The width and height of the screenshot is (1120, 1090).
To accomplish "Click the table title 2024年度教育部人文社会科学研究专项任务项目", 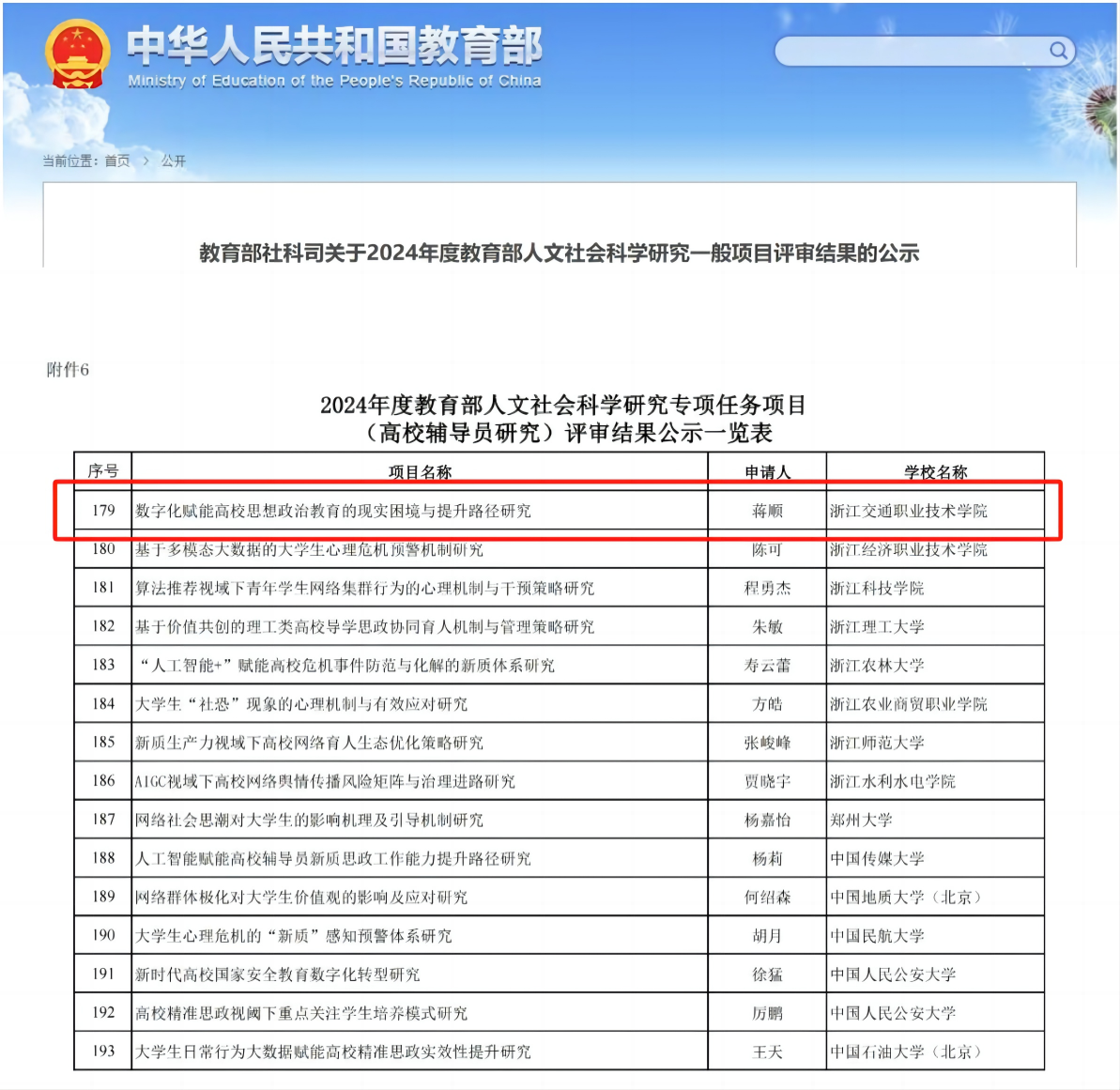I will (563, 405).
